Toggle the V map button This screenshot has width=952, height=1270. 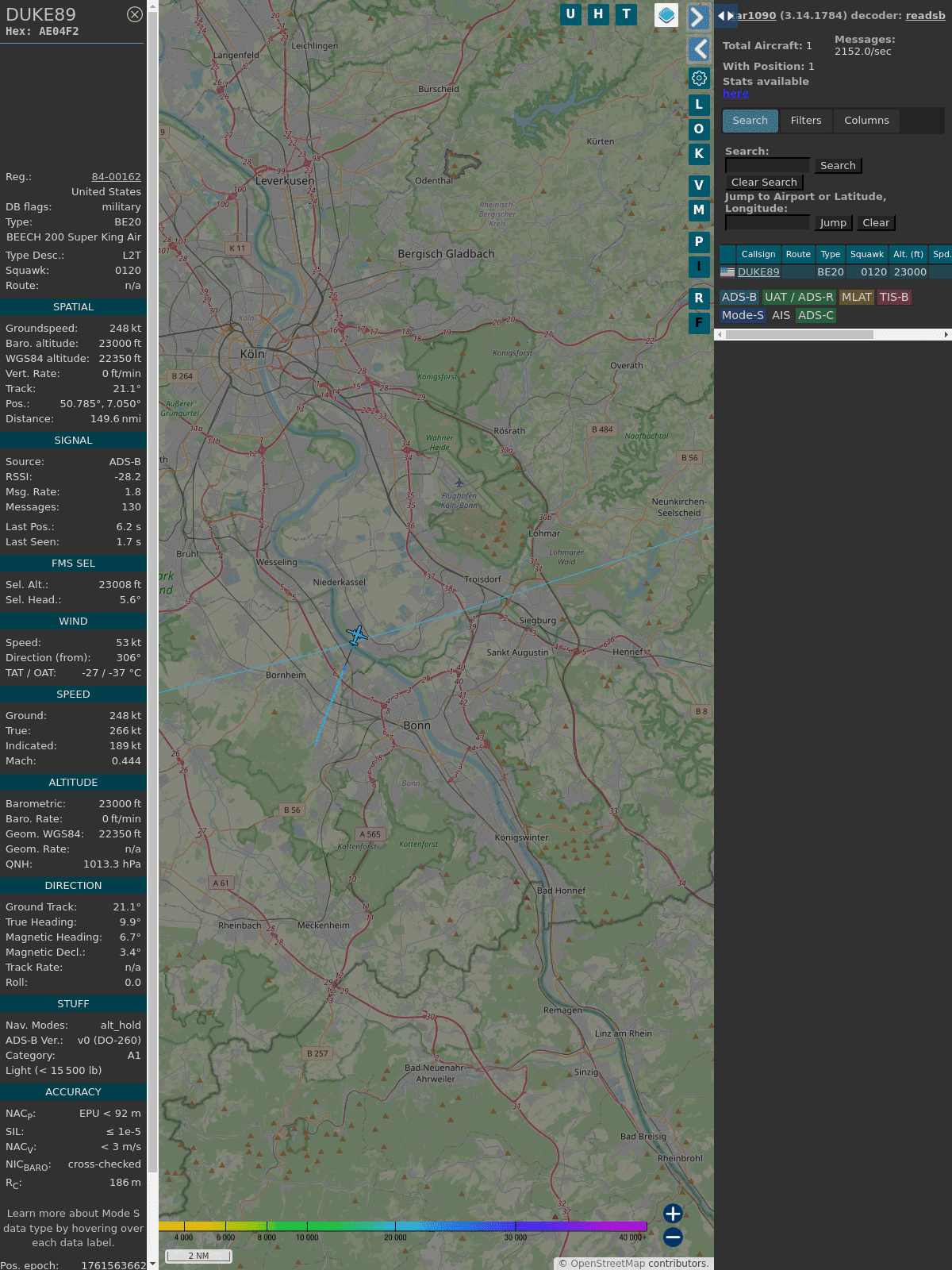pos(699,185)
